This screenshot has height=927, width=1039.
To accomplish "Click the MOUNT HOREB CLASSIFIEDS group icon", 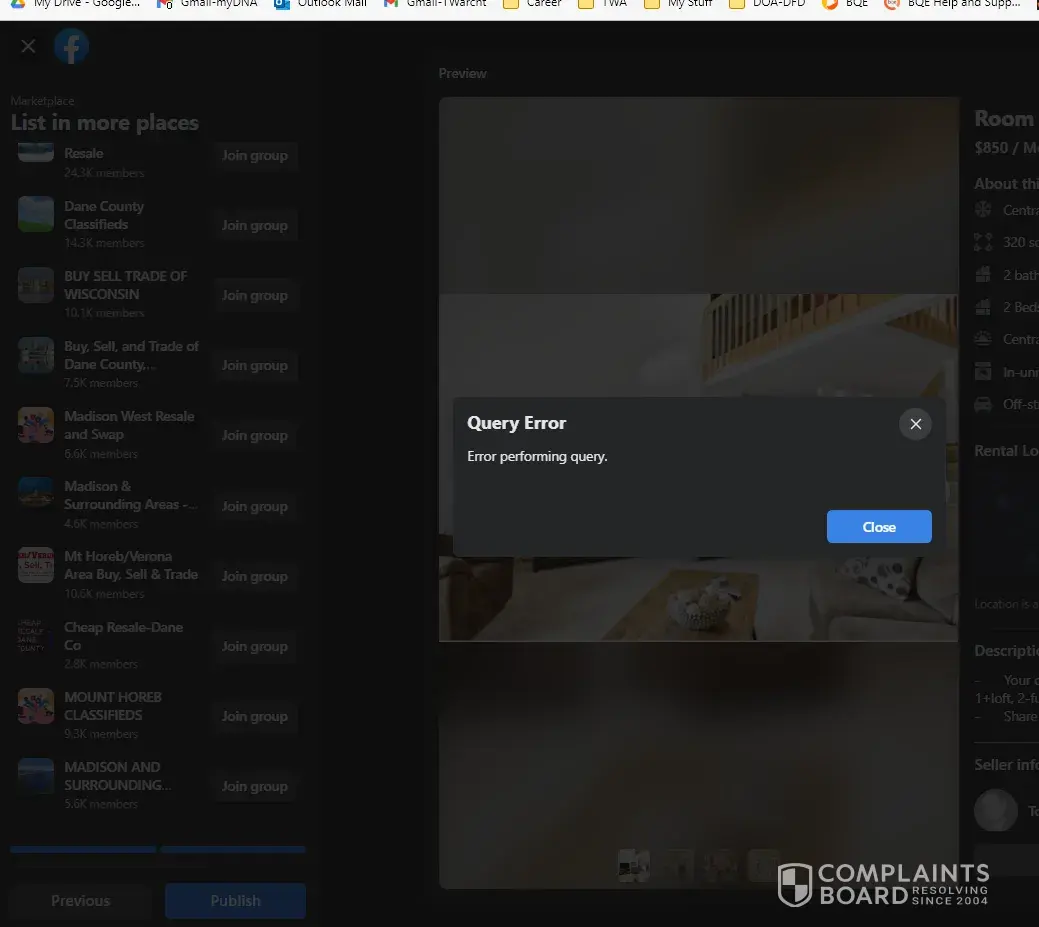I will coord(36,706).
